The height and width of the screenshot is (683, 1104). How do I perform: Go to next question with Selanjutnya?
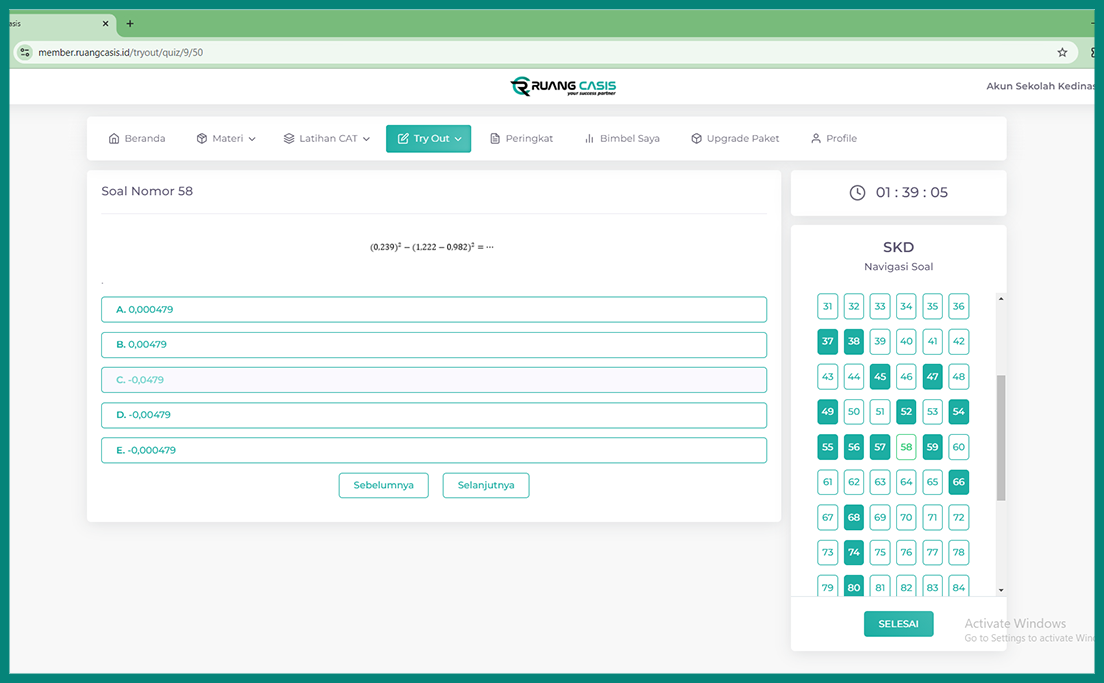486,486
